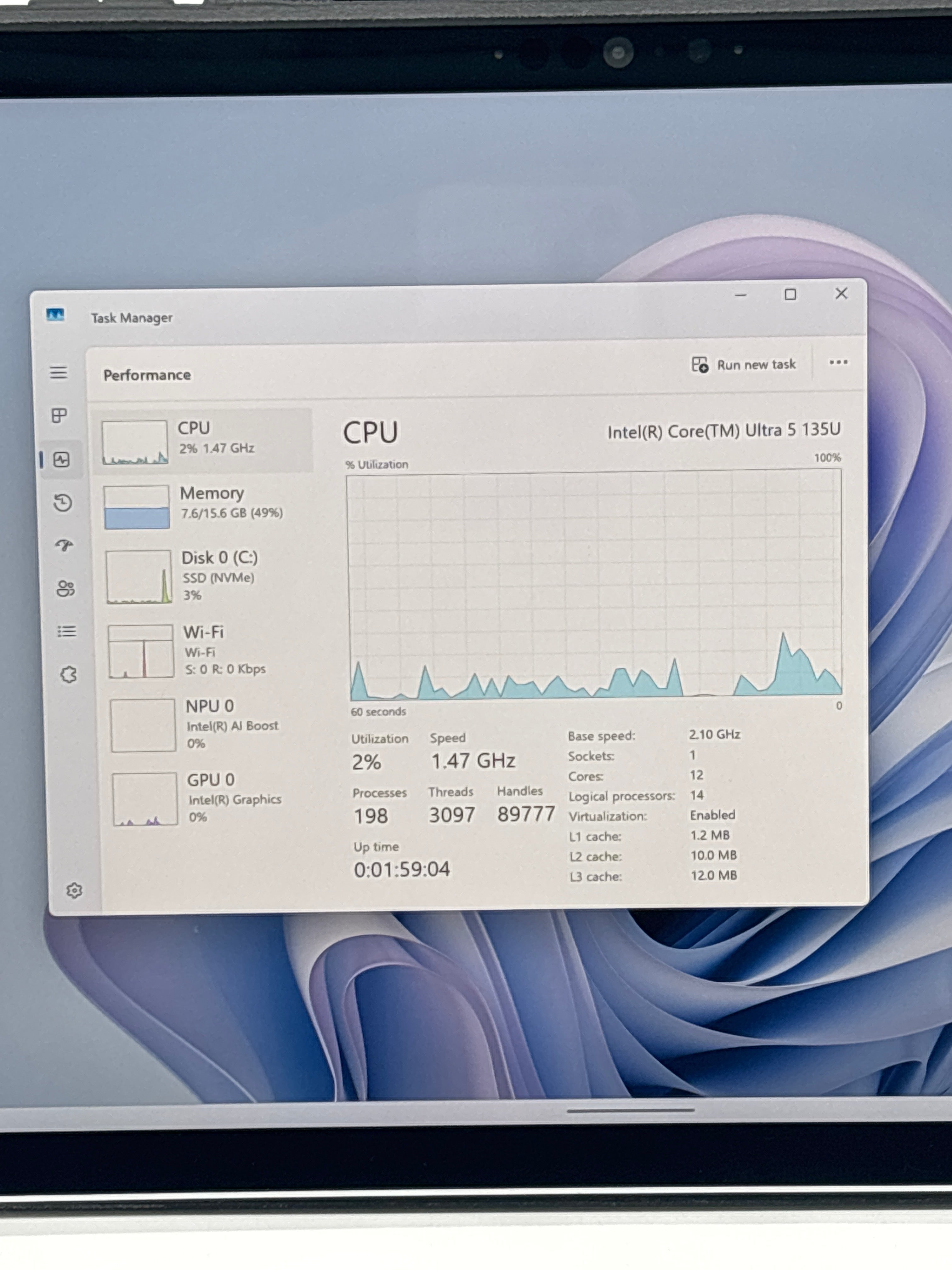The width and height of the screenshot is (952, 1270).
Task: Click the Up time value 0:01:59:04
Action: click(x=402, y=869)
